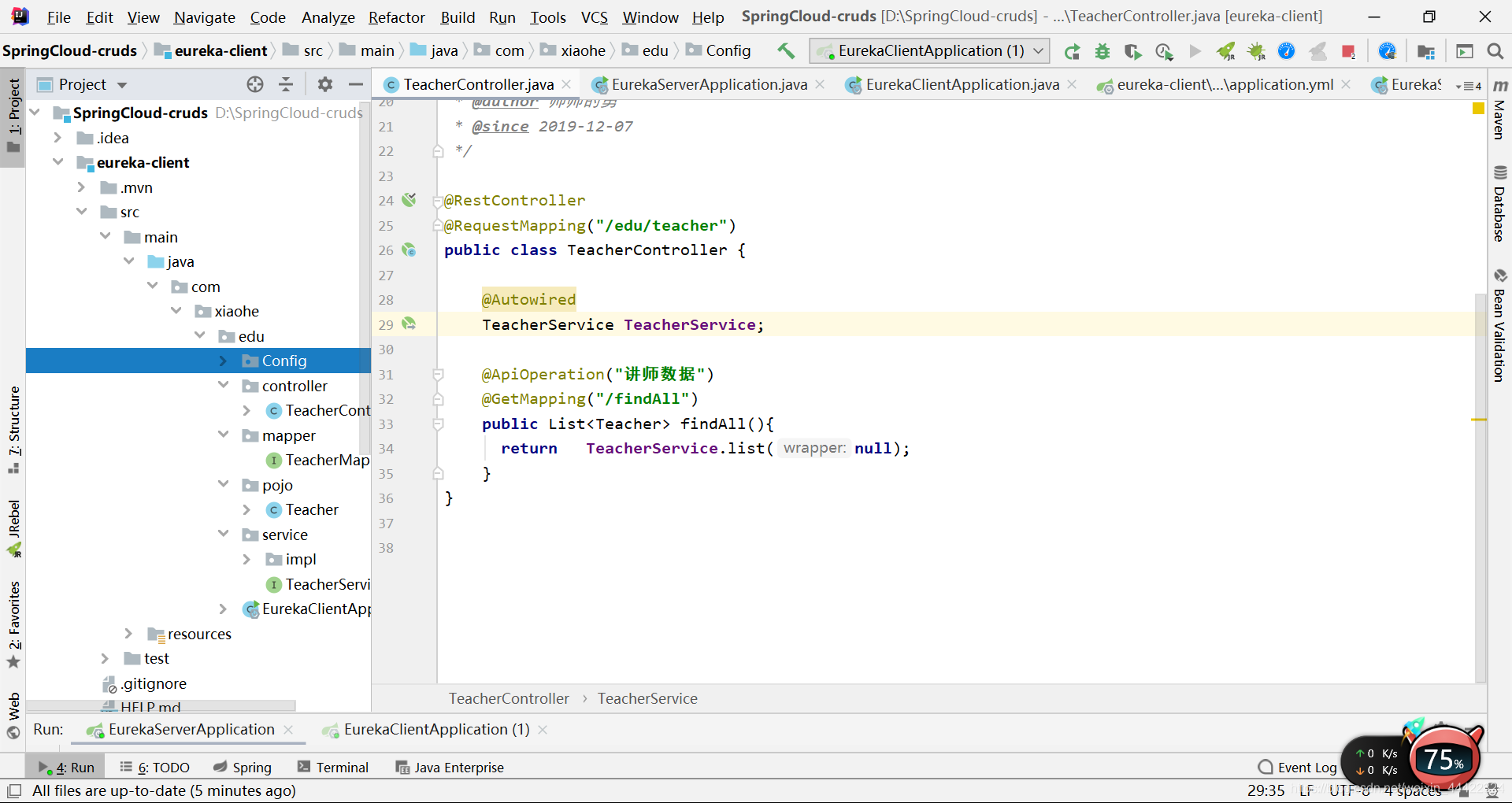Open the Spring tool window
This screenshot has width=1512, height=803.
tap(243, 768)
